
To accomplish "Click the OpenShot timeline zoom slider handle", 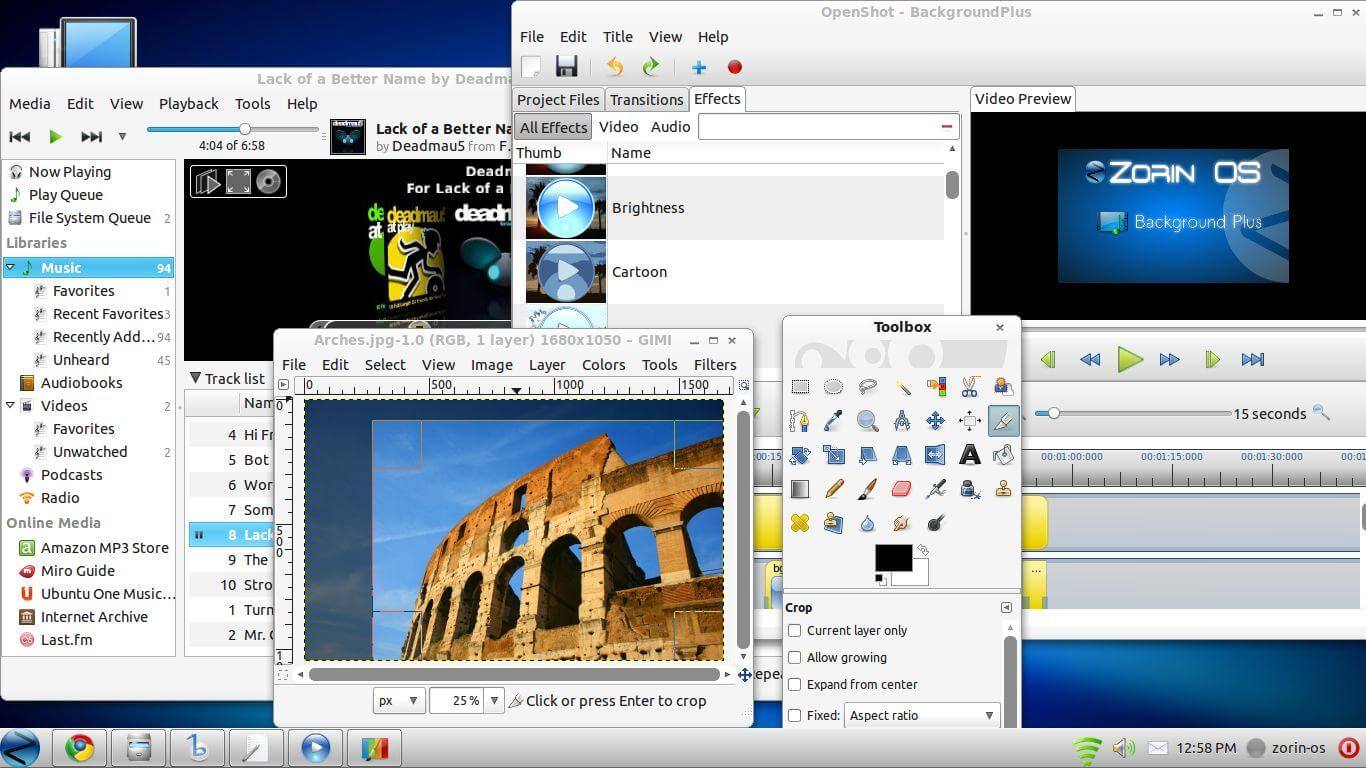I will pyautogui.click(x=1053, y=413).
